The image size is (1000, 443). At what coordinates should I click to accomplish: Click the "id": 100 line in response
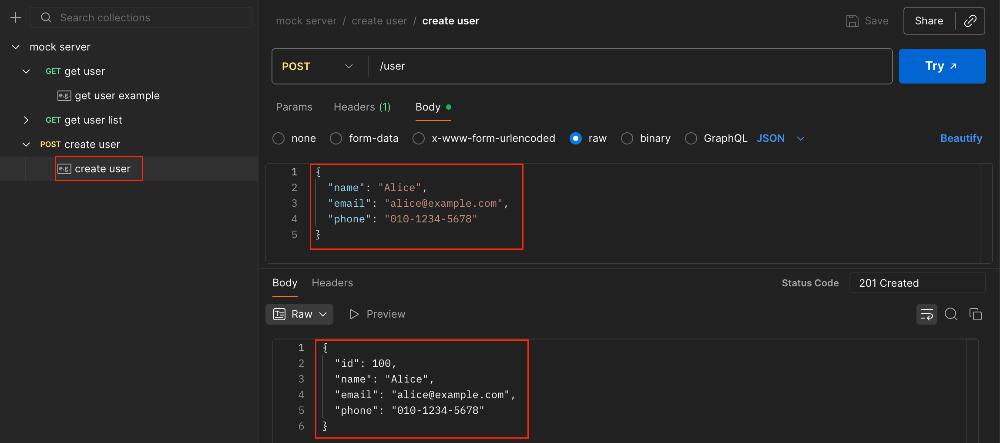tap(366, 363)
